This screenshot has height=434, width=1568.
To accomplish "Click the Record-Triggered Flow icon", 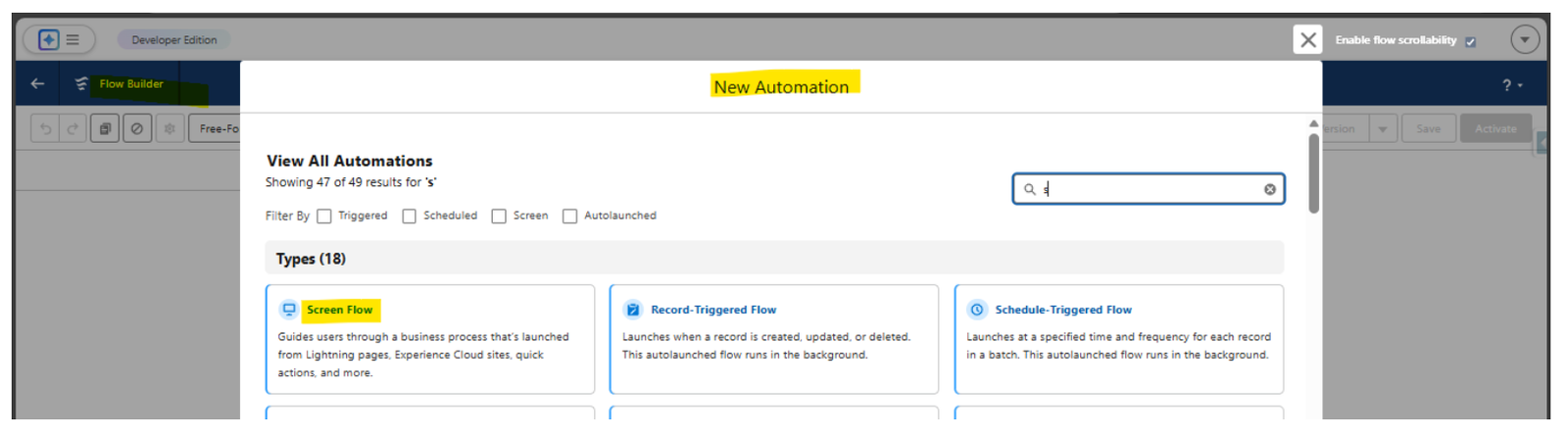I will 633,310.
